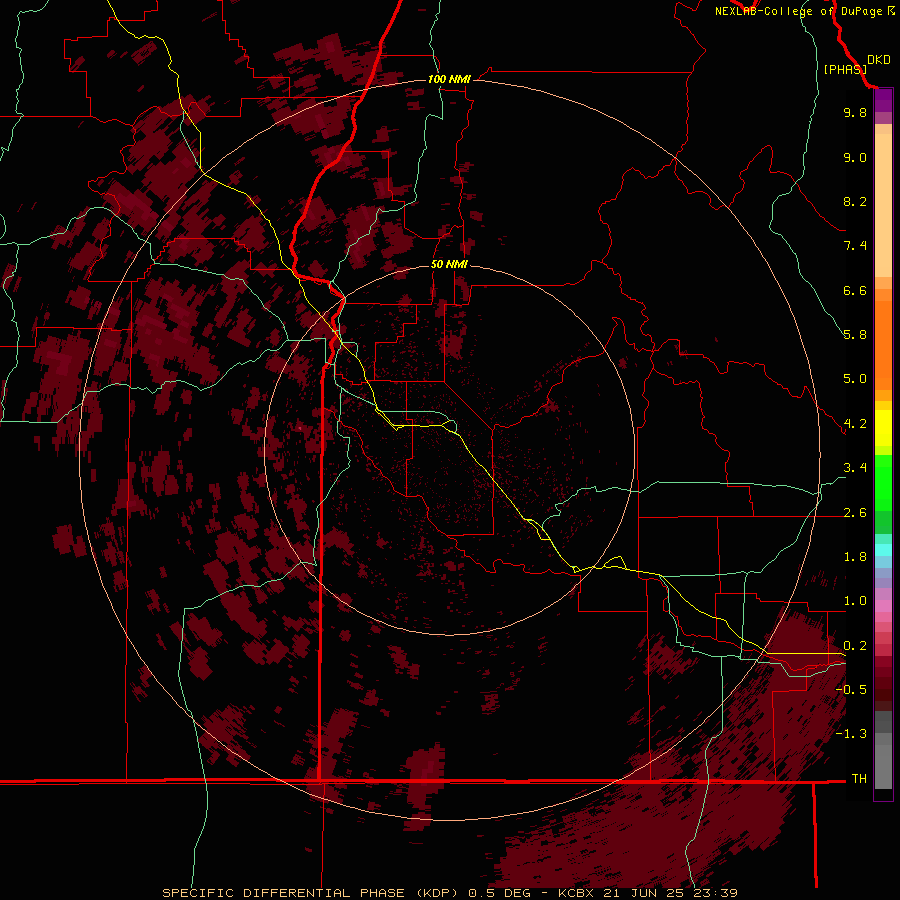This screenshot has height=900, width=900.
Task: Click the 5.0 value on the color scale
Action: tap(855, 379)
